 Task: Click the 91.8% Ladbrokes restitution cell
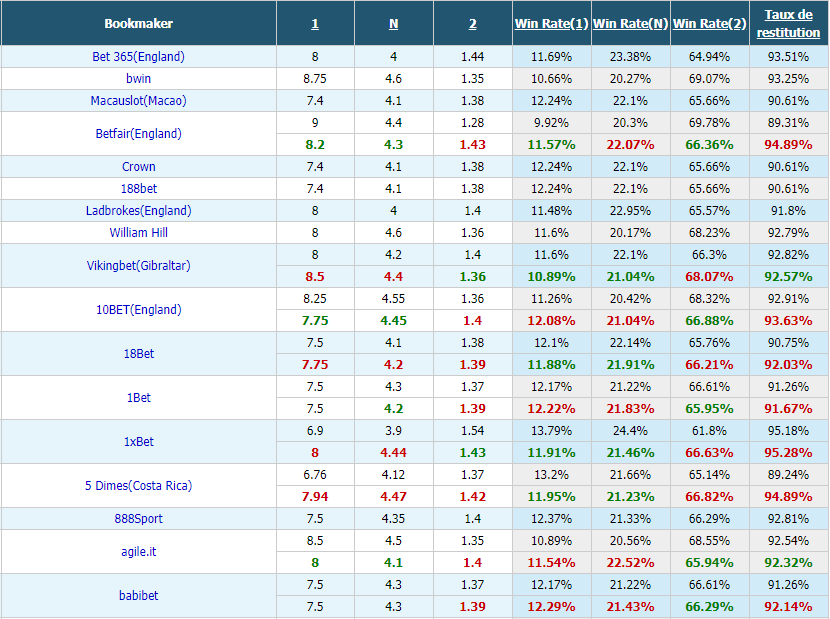click(x=789, y=211)
